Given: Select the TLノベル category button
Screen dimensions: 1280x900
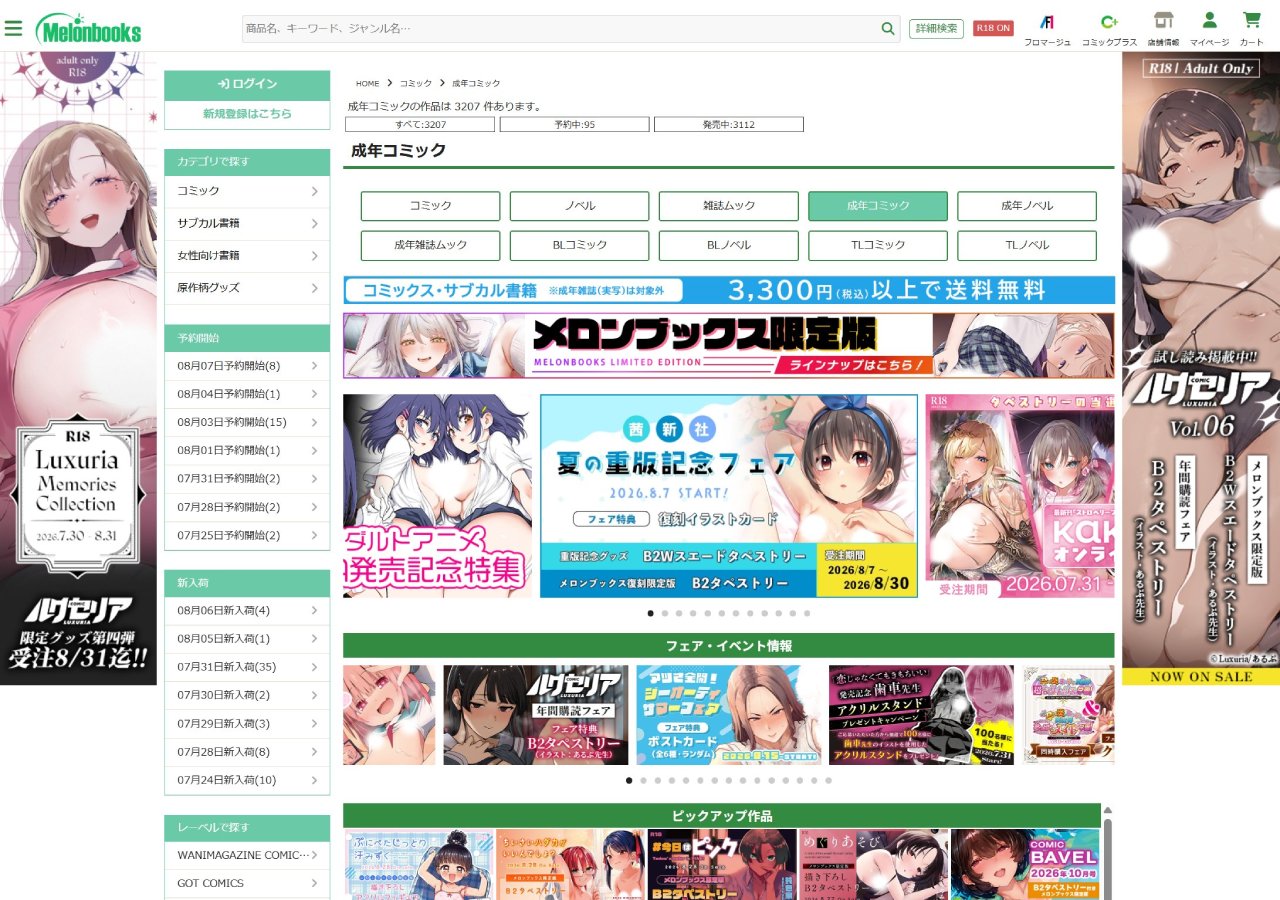Looking at the screenshot, I should pyautogui.click(x=1027, y=245).
